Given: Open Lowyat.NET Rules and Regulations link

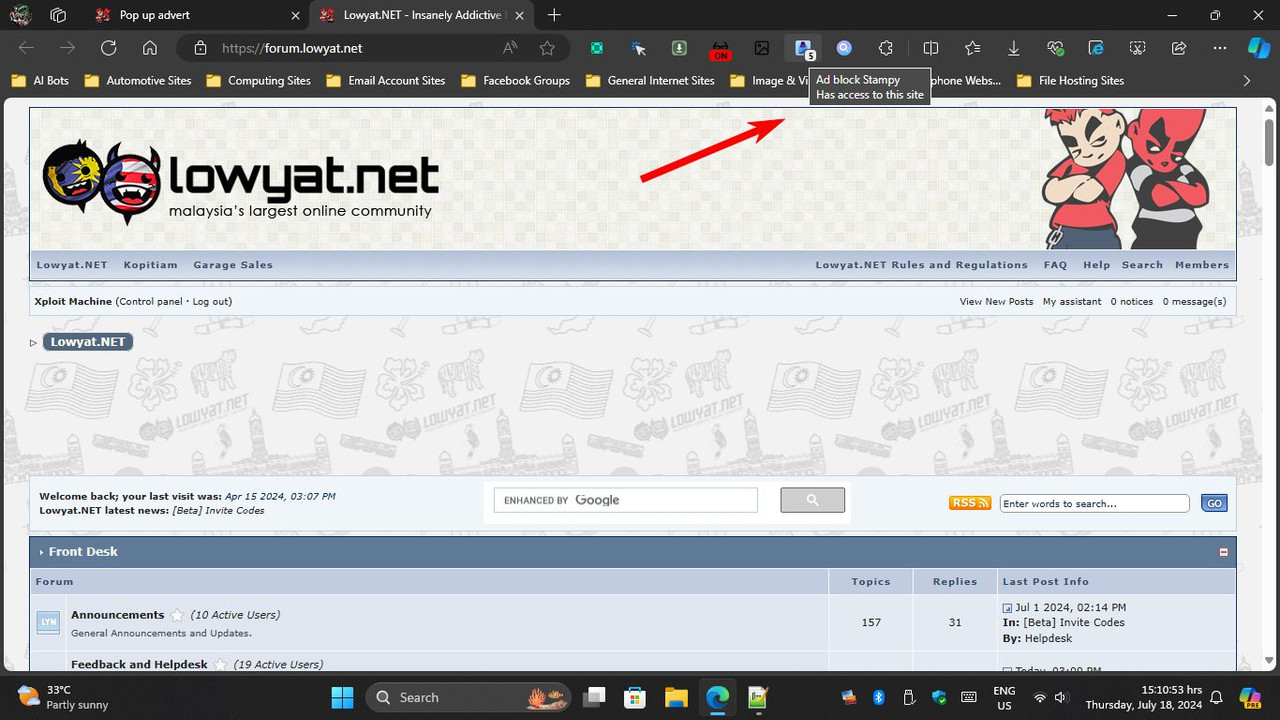Looking at the screenshot, I should 921,265.
